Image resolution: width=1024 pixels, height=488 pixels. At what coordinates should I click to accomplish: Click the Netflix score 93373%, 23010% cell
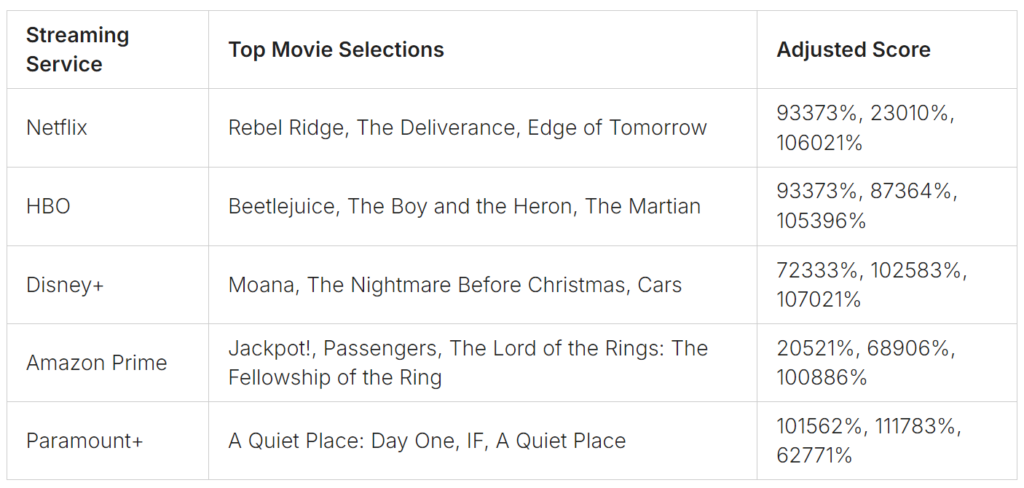click(x=887, y=128)
